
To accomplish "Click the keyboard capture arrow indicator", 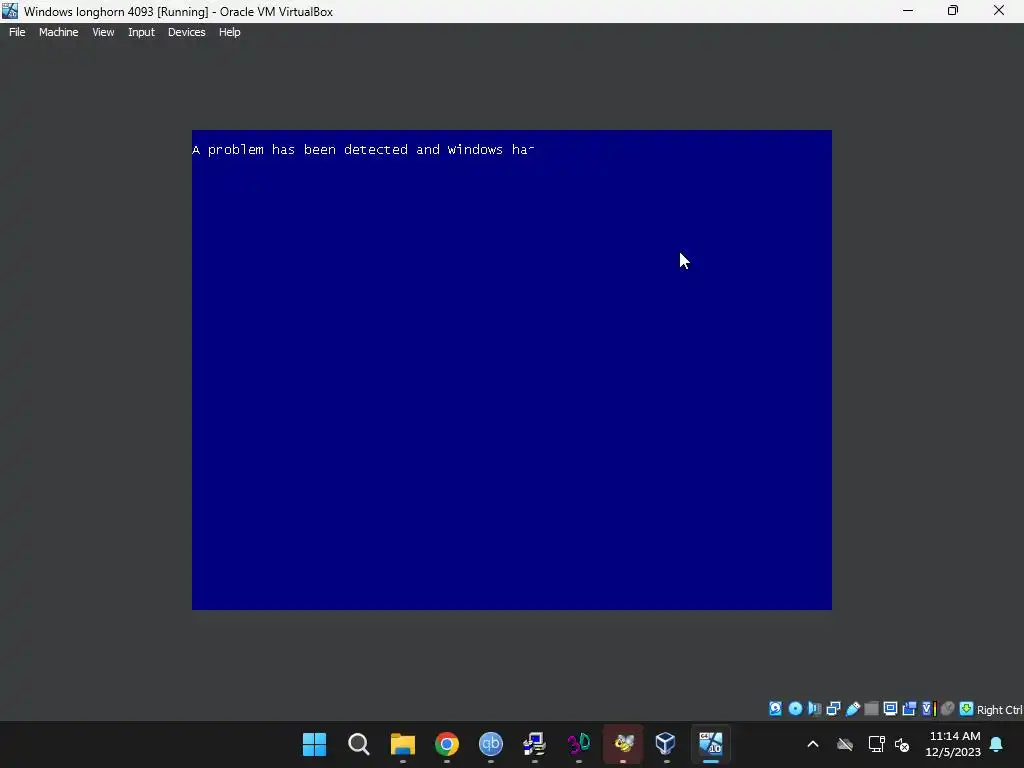I will tap(967, 709).
